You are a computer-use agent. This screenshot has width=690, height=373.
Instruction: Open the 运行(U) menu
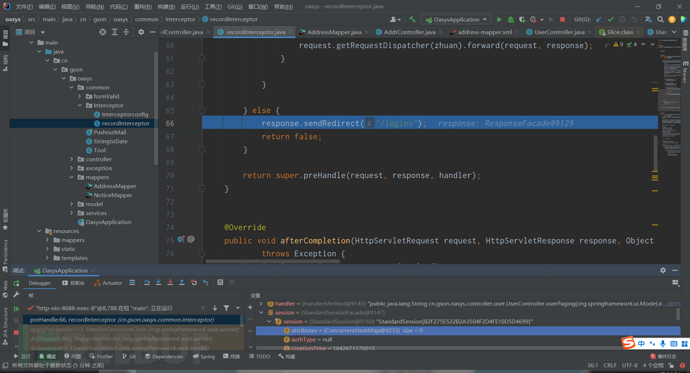click(189, 7)
